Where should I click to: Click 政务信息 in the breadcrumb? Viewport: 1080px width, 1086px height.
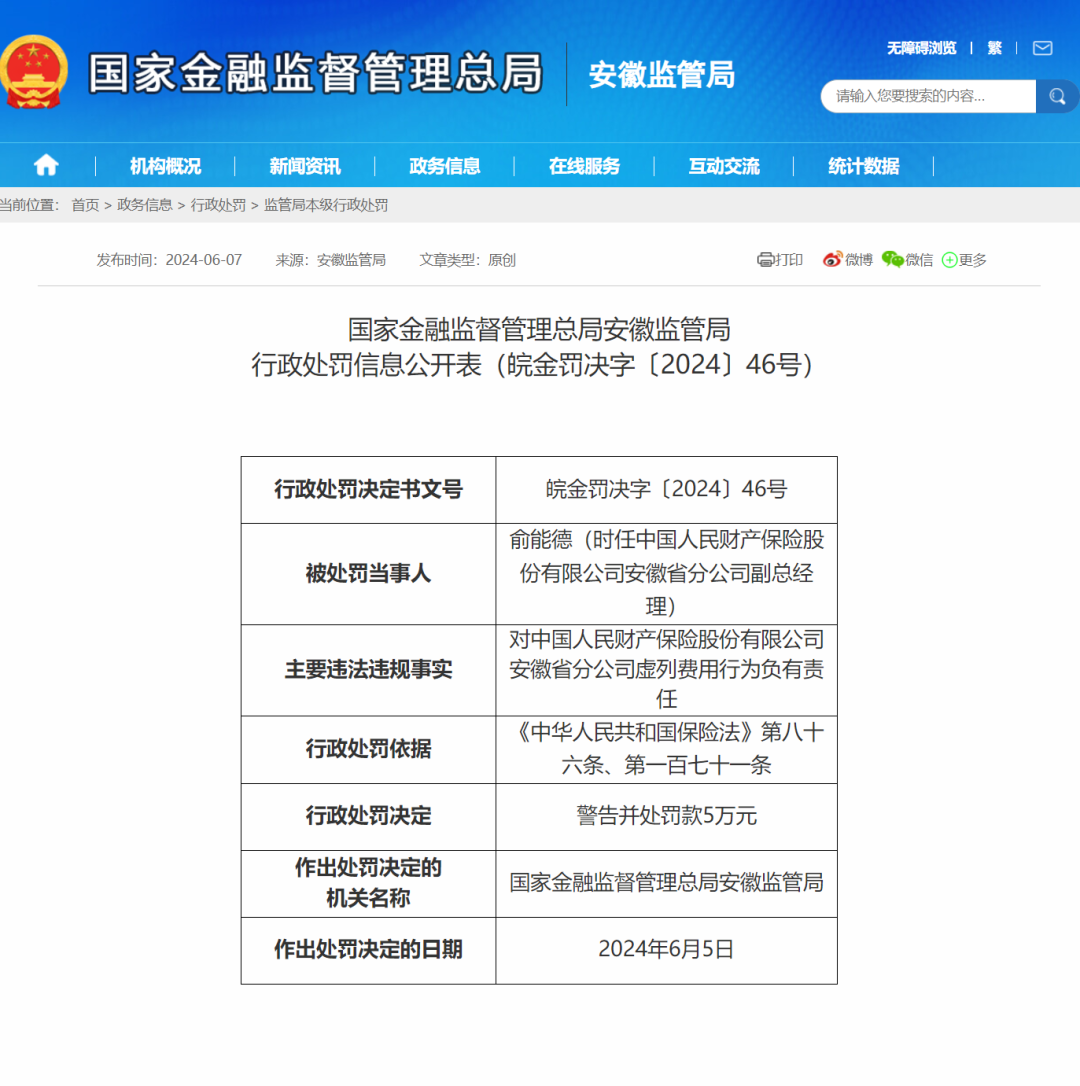(x=145, y=205)
